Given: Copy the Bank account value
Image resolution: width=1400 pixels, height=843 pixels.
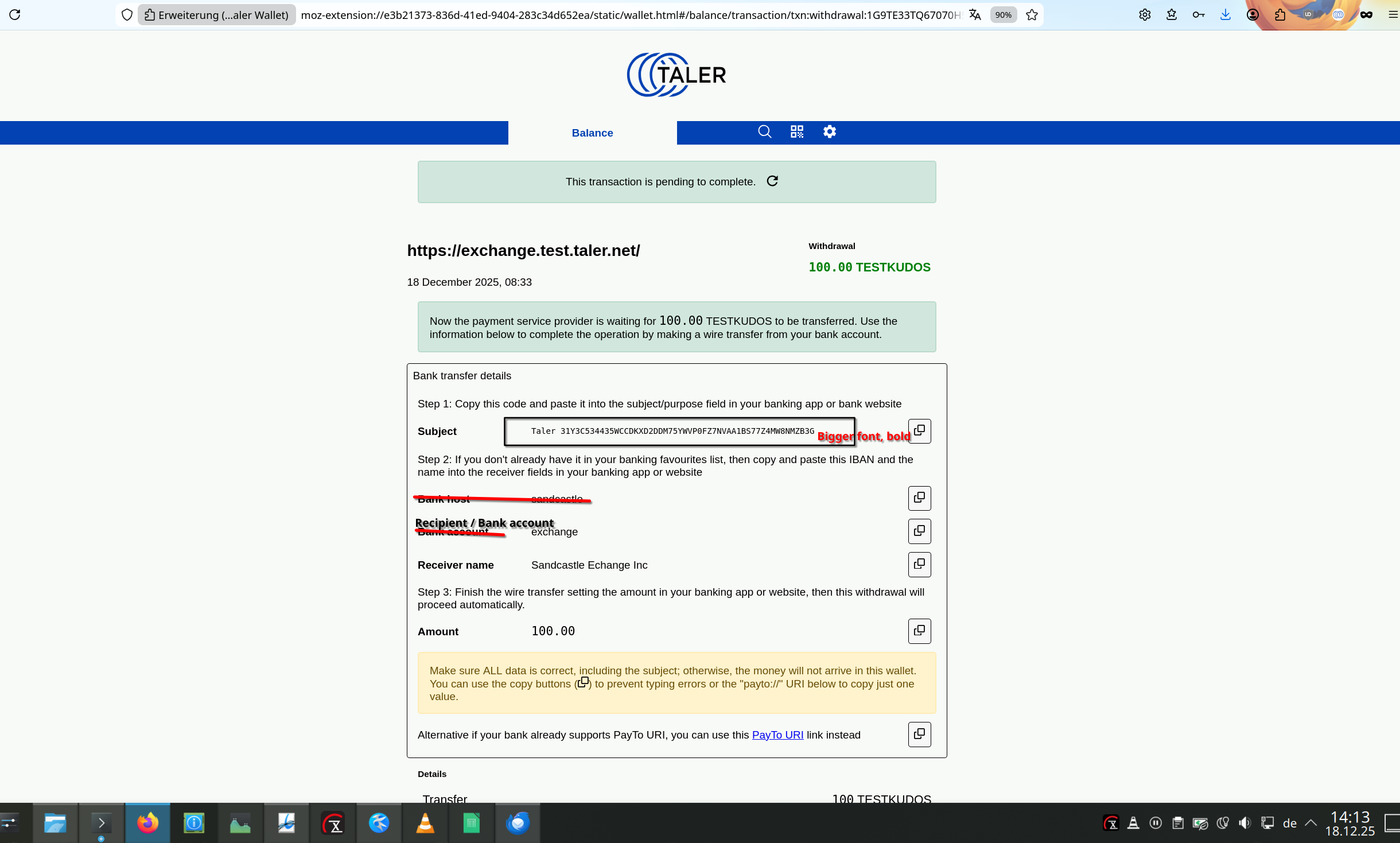Looking at the screenshot, I should pyautogui.click(x=919, y=531).
